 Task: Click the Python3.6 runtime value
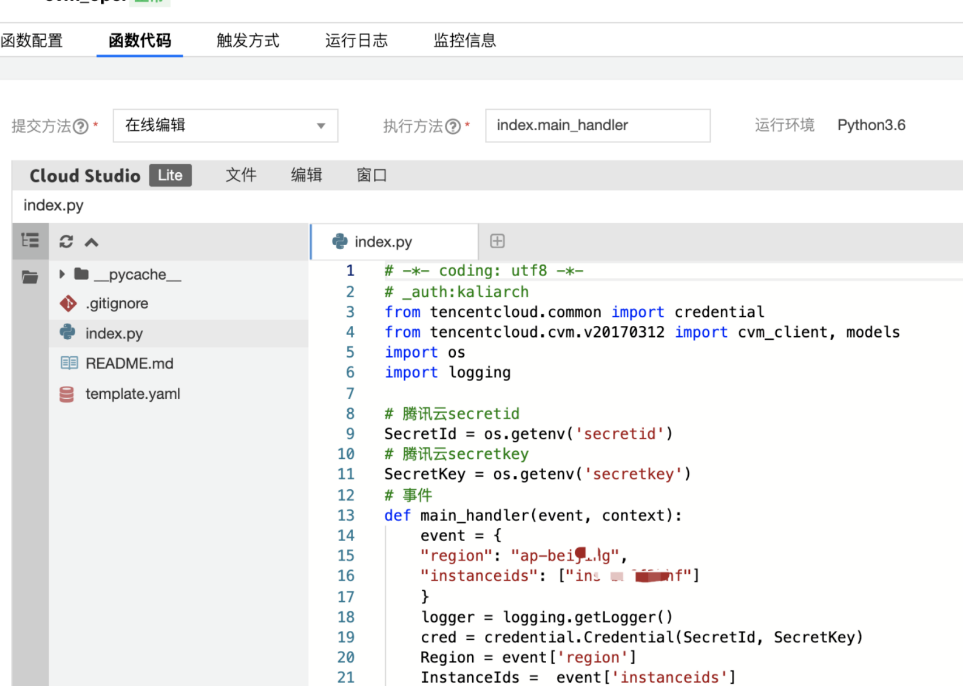pos(871,125)
